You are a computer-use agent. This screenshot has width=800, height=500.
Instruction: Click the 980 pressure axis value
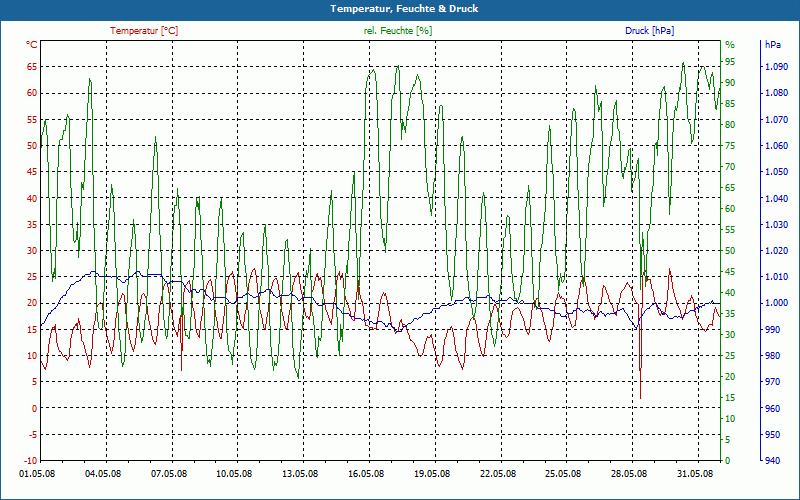tap(773, 356)
